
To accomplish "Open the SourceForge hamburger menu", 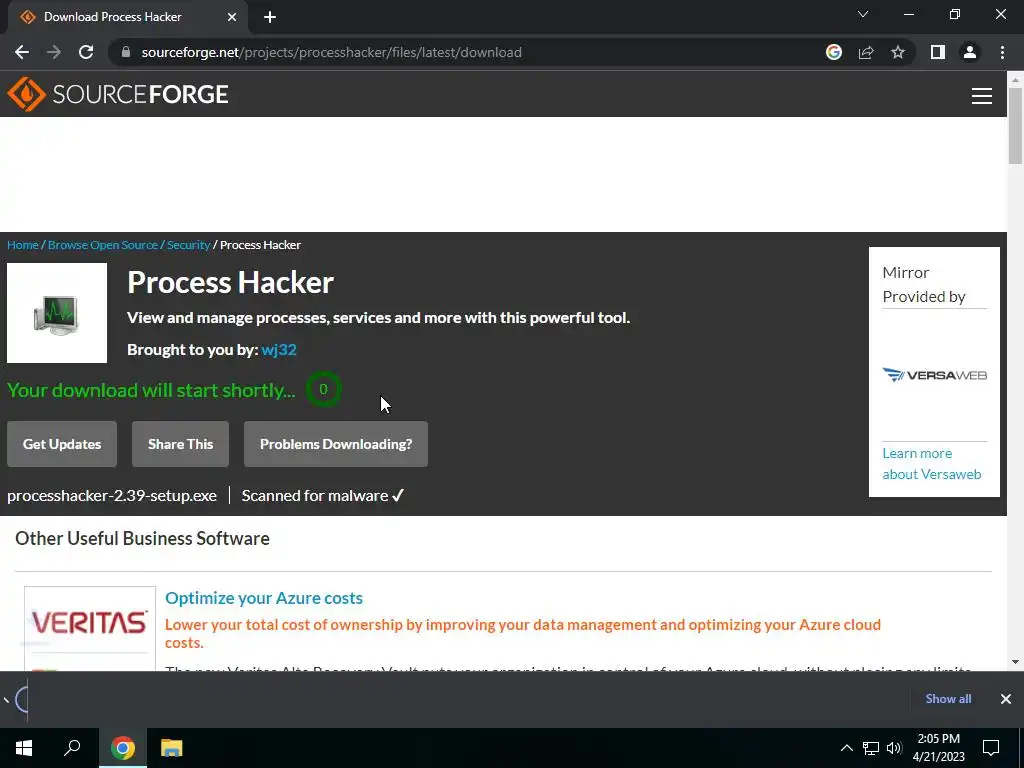I will point(982,96).
